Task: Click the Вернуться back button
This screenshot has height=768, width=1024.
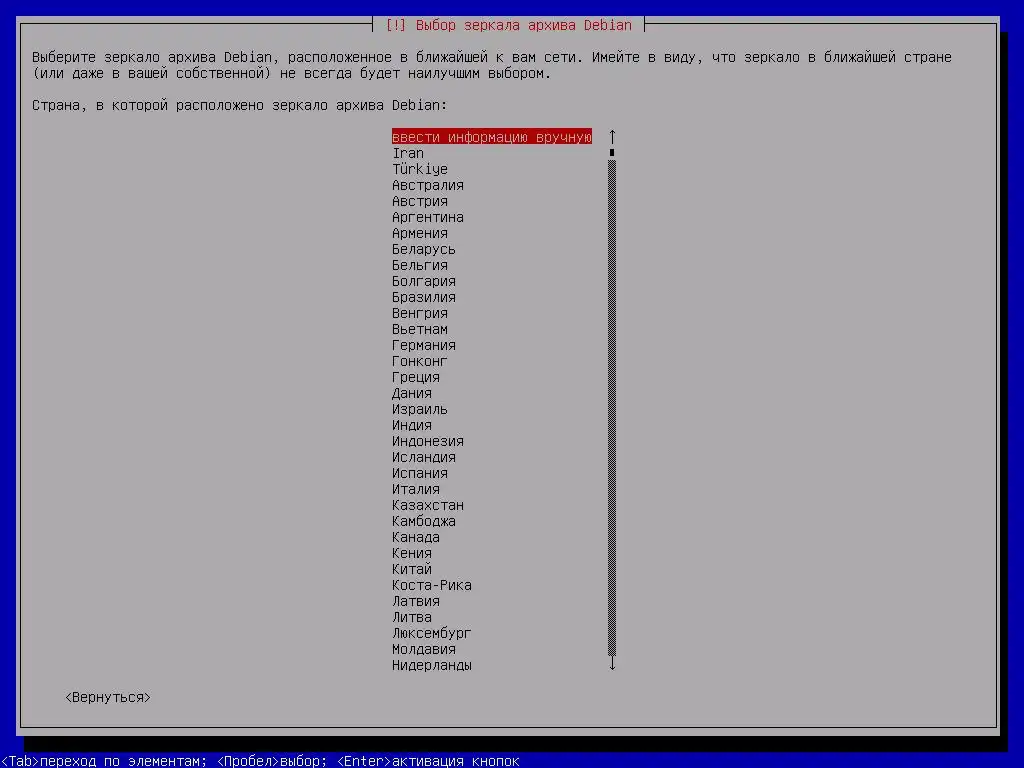Action: click(x=108, y=697)
